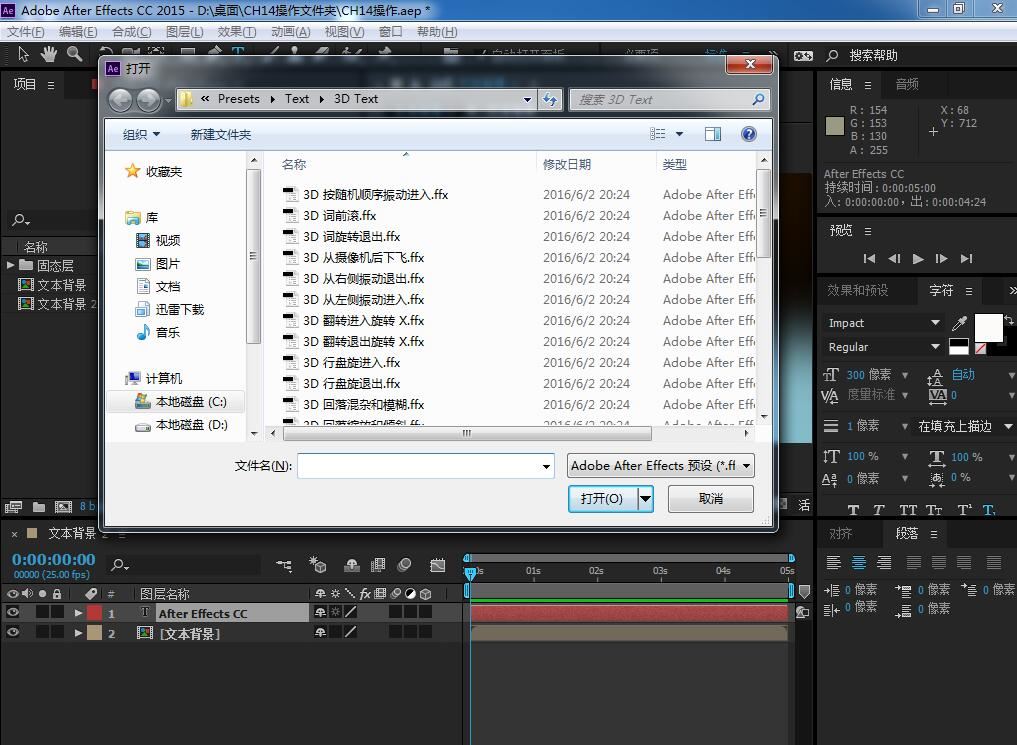Expand the 固态层 folder in Project

pyautogui.click(x=10, y=265)
